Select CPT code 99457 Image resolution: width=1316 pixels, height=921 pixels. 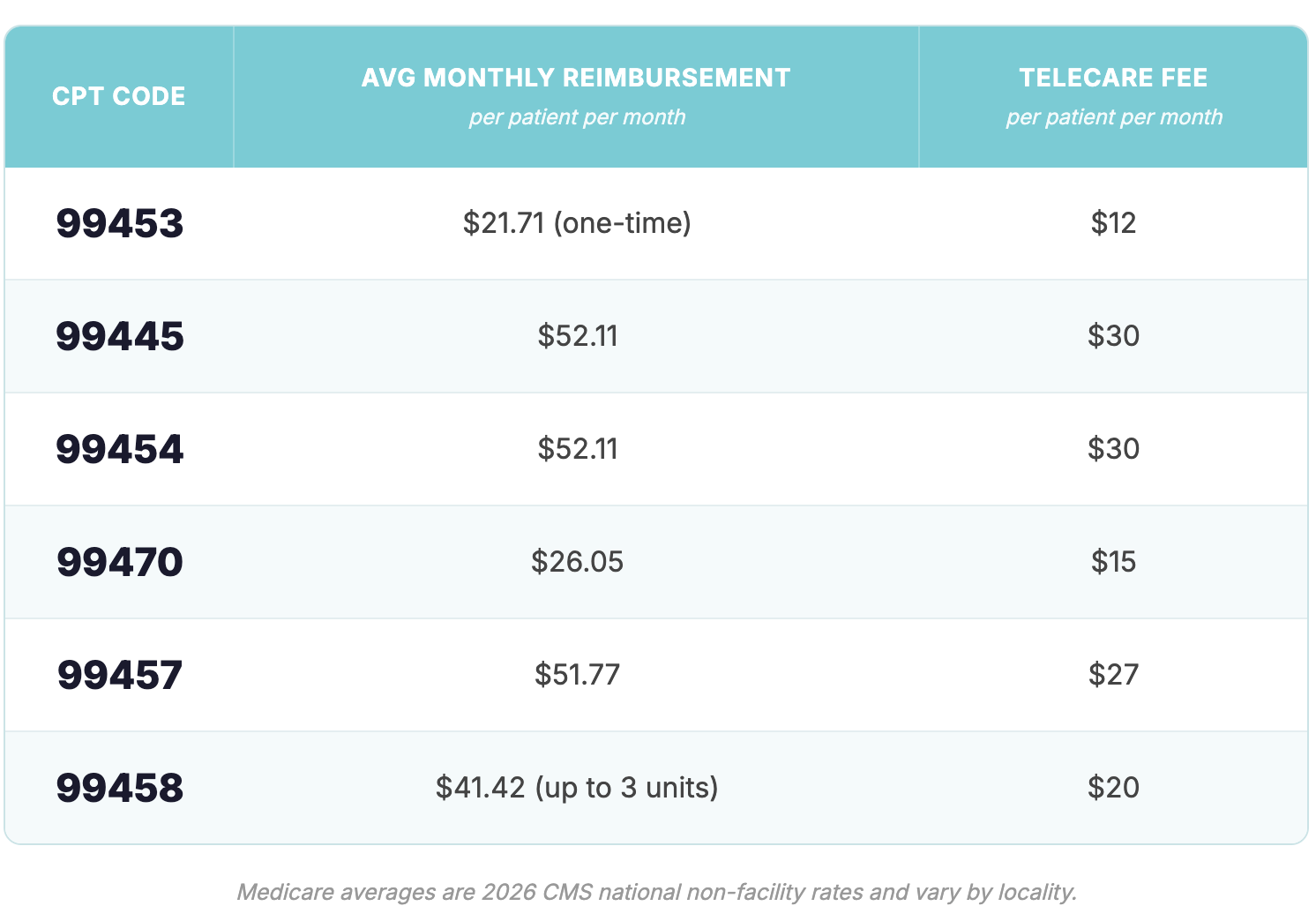tap(120, 675)
